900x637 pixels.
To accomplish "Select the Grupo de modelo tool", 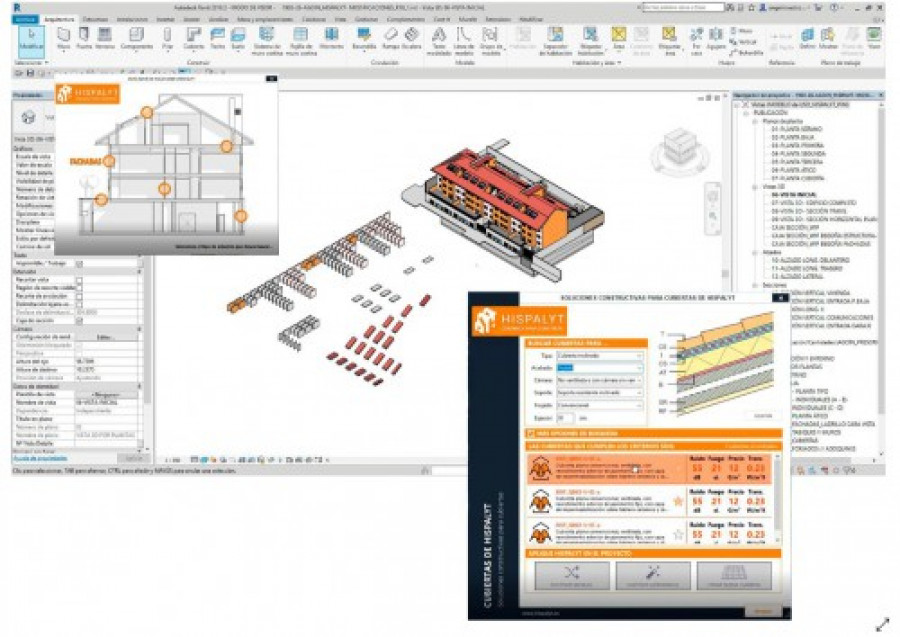I will tap(490, 41).
